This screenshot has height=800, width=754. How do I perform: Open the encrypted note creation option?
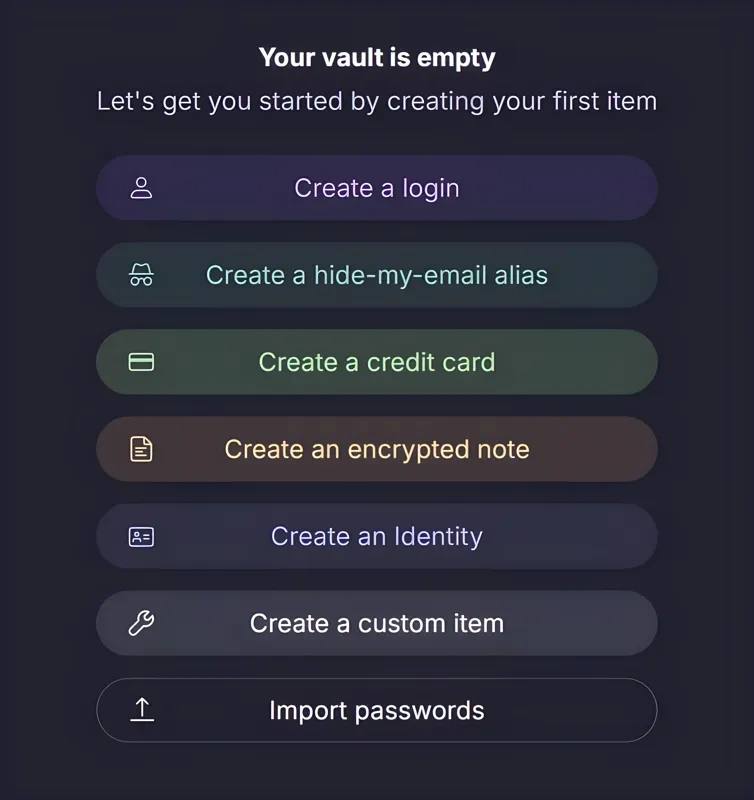point(377,449)
